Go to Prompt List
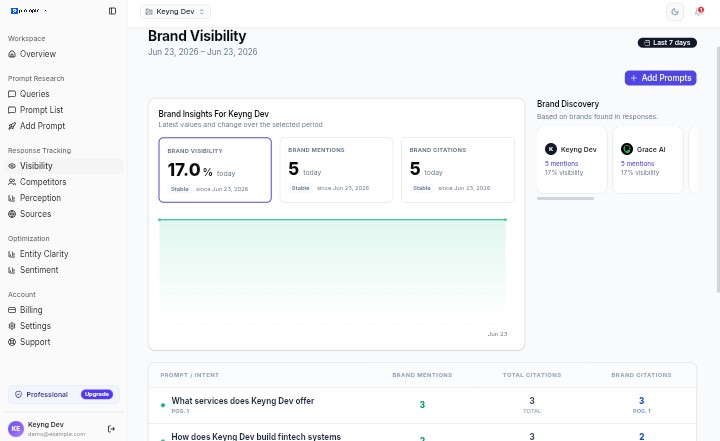Viewport: 720px width, 441px height. [64, 110]
